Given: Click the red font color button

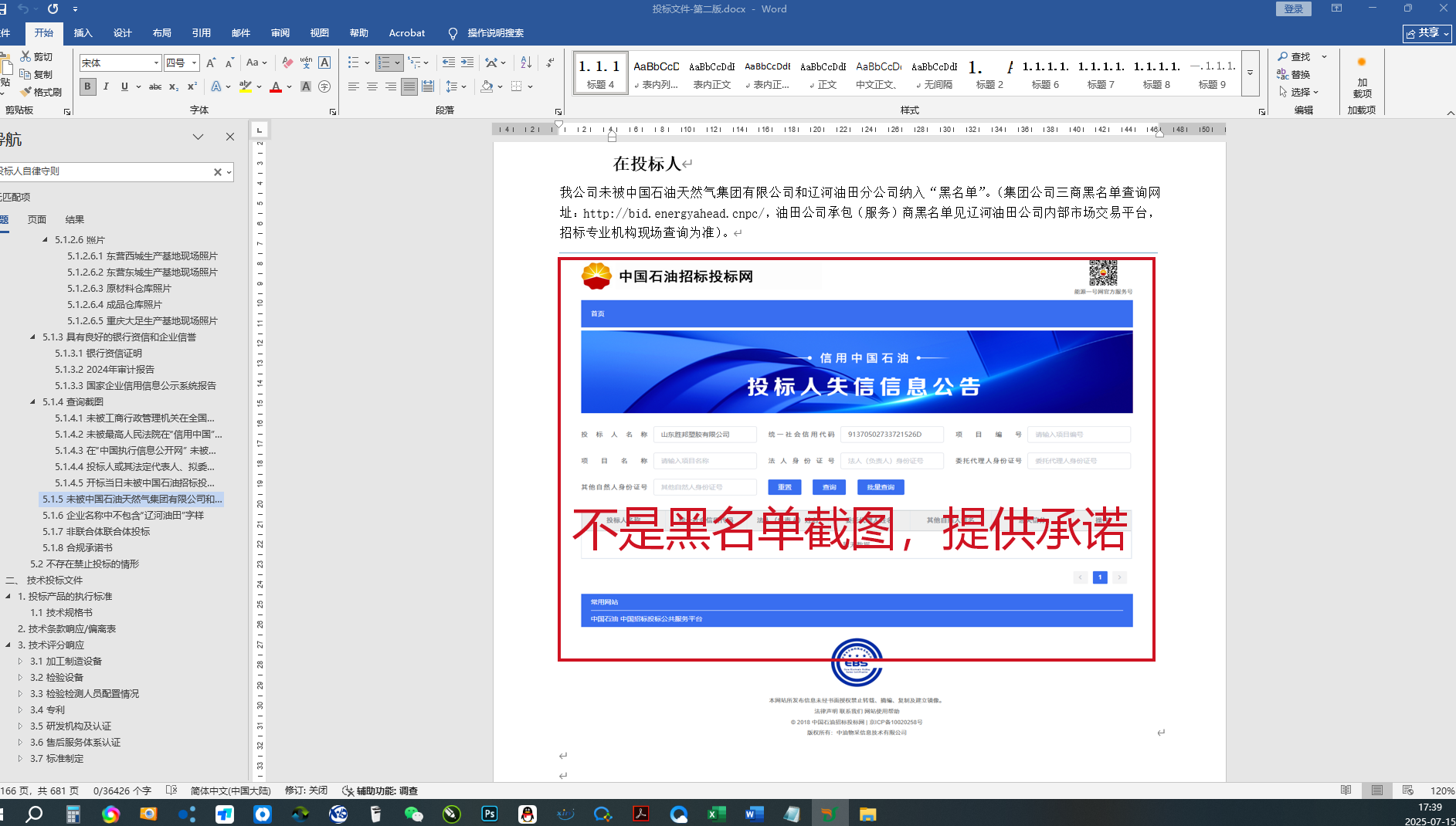Looking at the screenshot, I should click(276, 86).
